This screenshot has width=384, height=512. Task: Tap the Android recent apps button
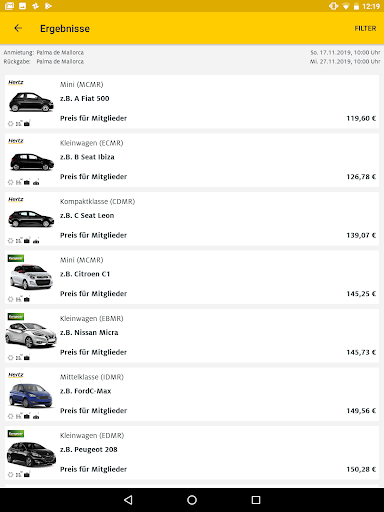[x=256, y=500]
